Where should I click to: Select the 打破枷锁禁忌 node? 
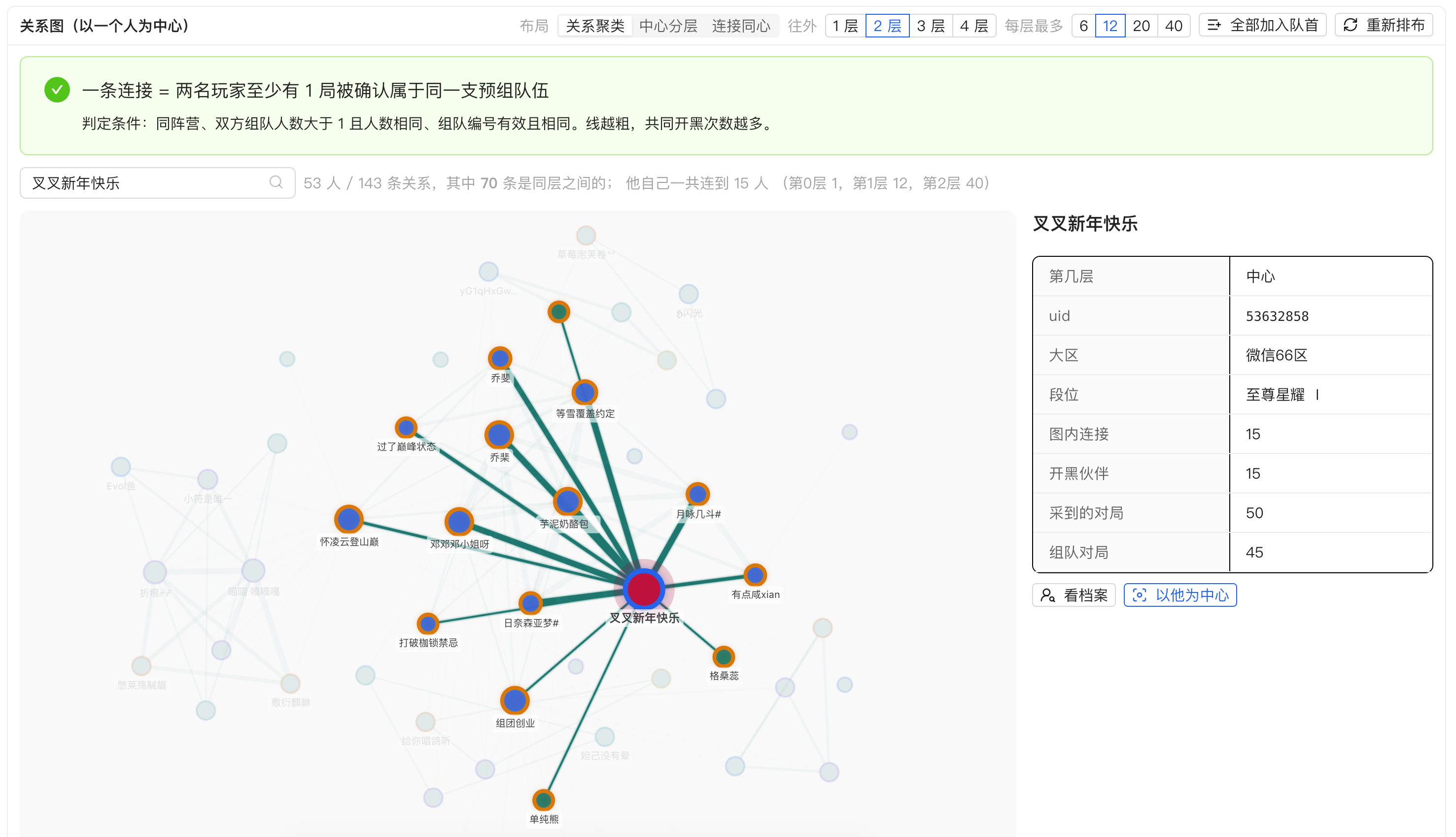(x=428, y=624)
